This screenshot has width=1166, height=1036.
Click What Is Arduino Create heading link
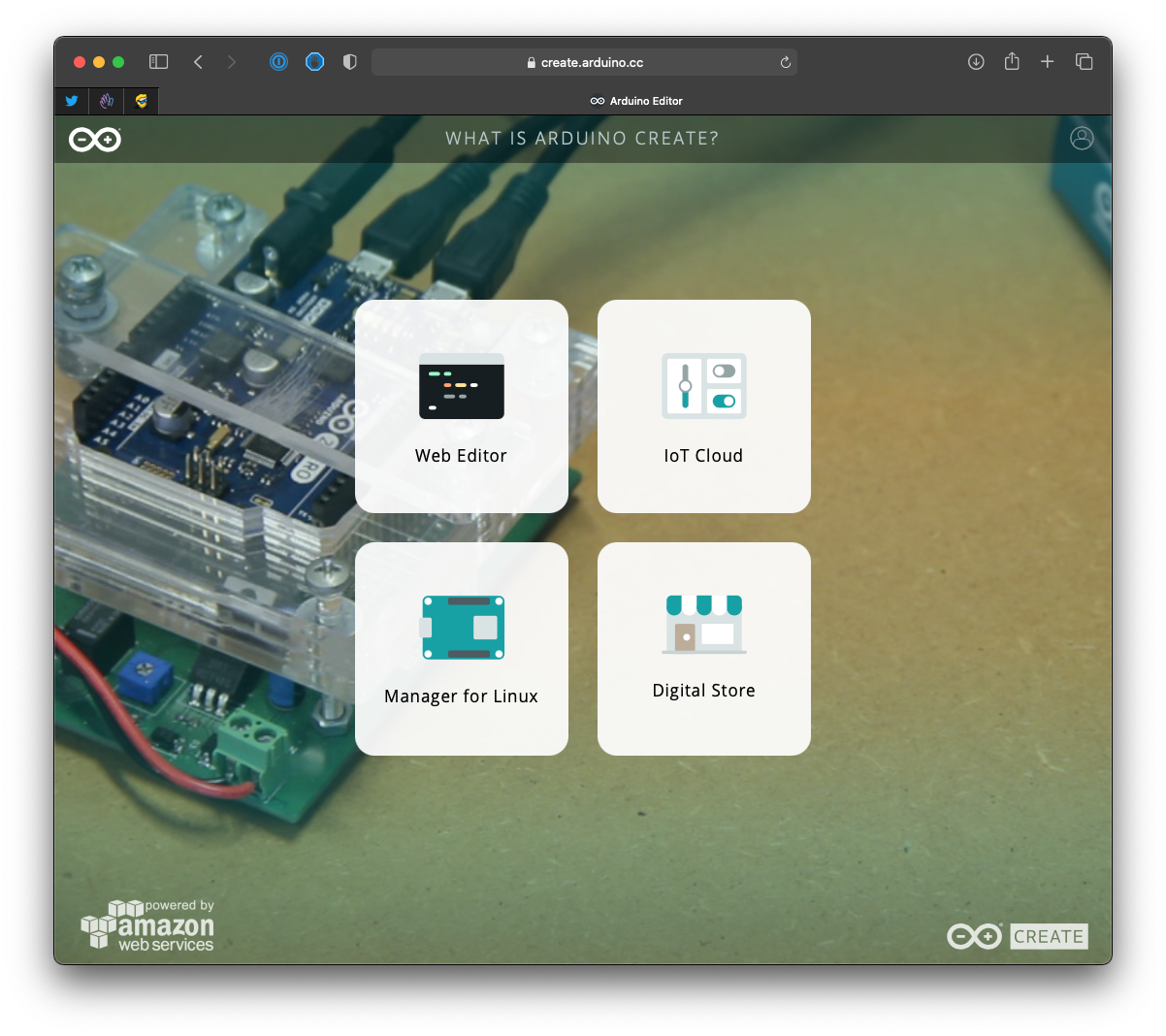[582, 139]
